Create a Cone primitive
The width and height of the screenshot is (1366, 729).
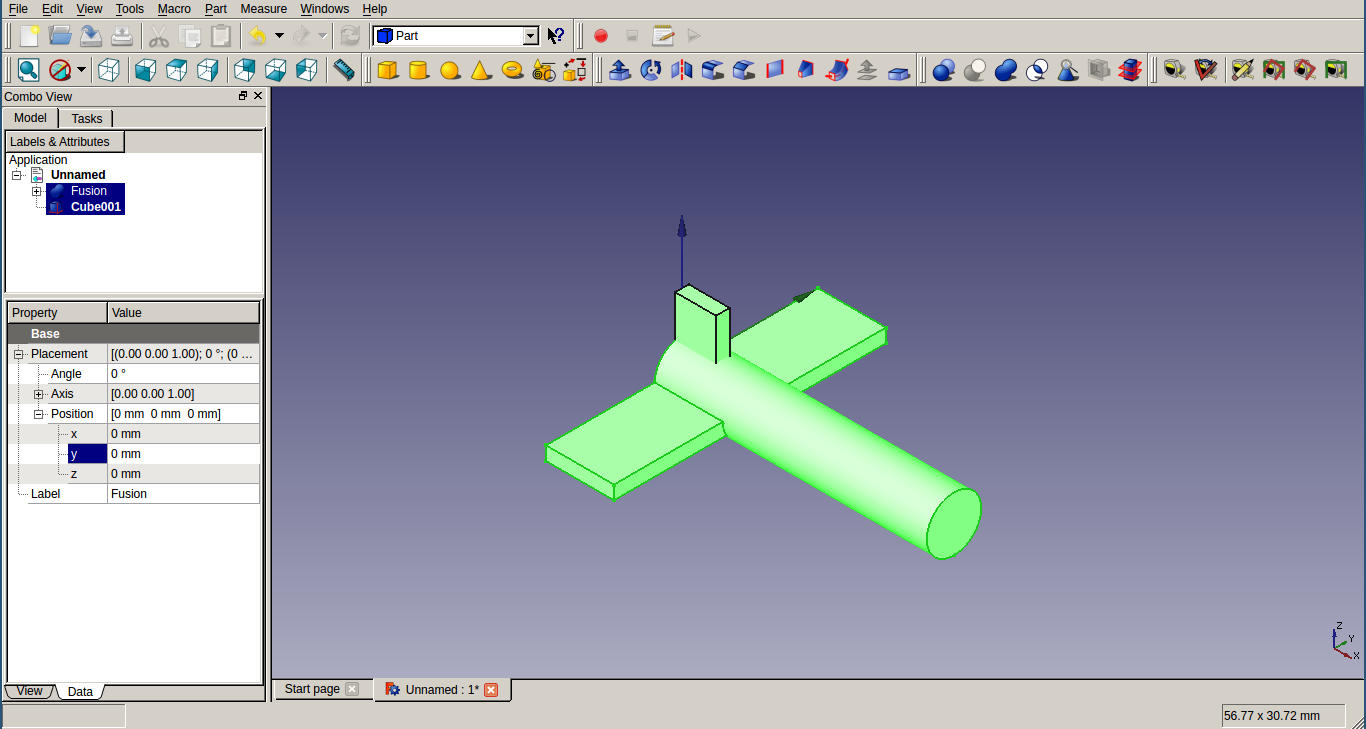481,70
